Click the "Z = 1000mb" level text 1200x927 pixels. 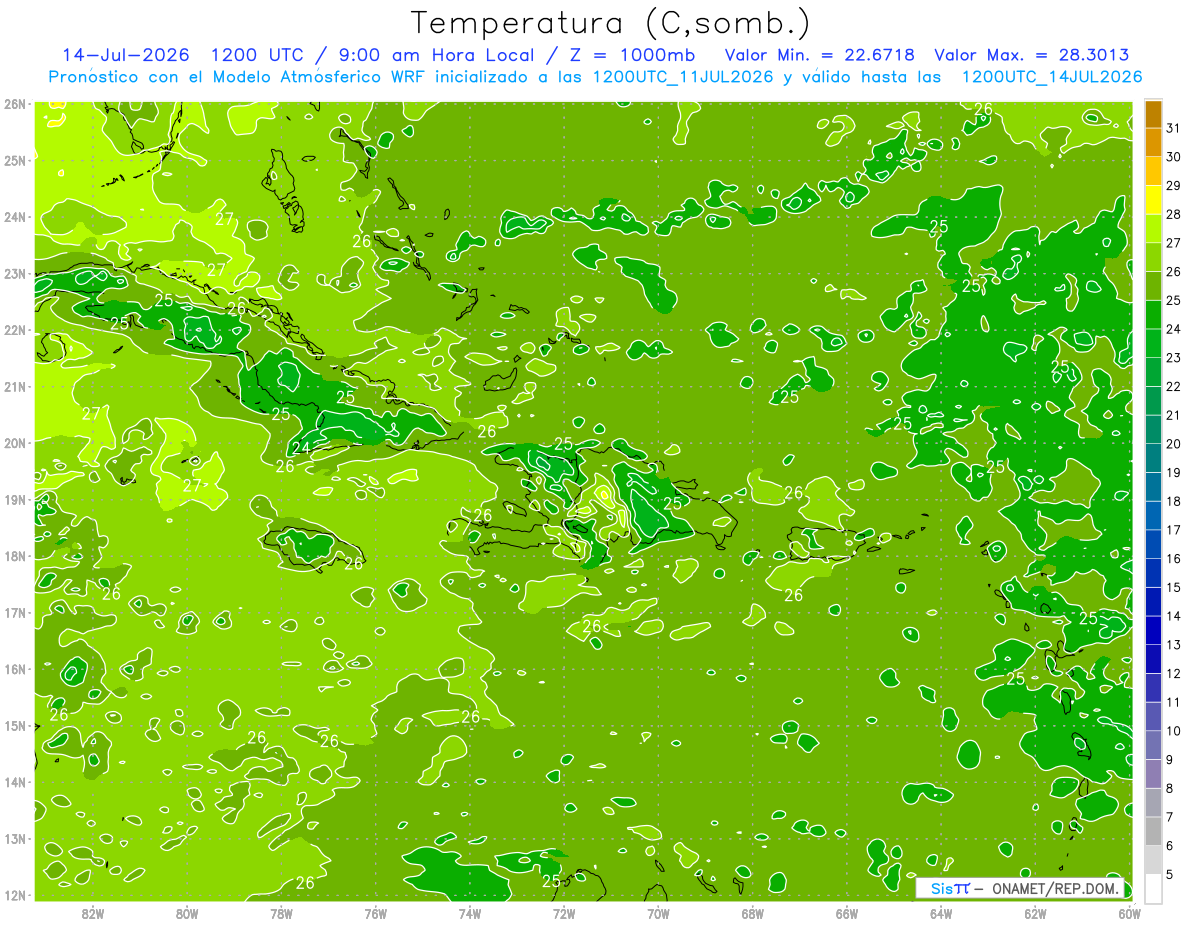[x=632, y=55]
